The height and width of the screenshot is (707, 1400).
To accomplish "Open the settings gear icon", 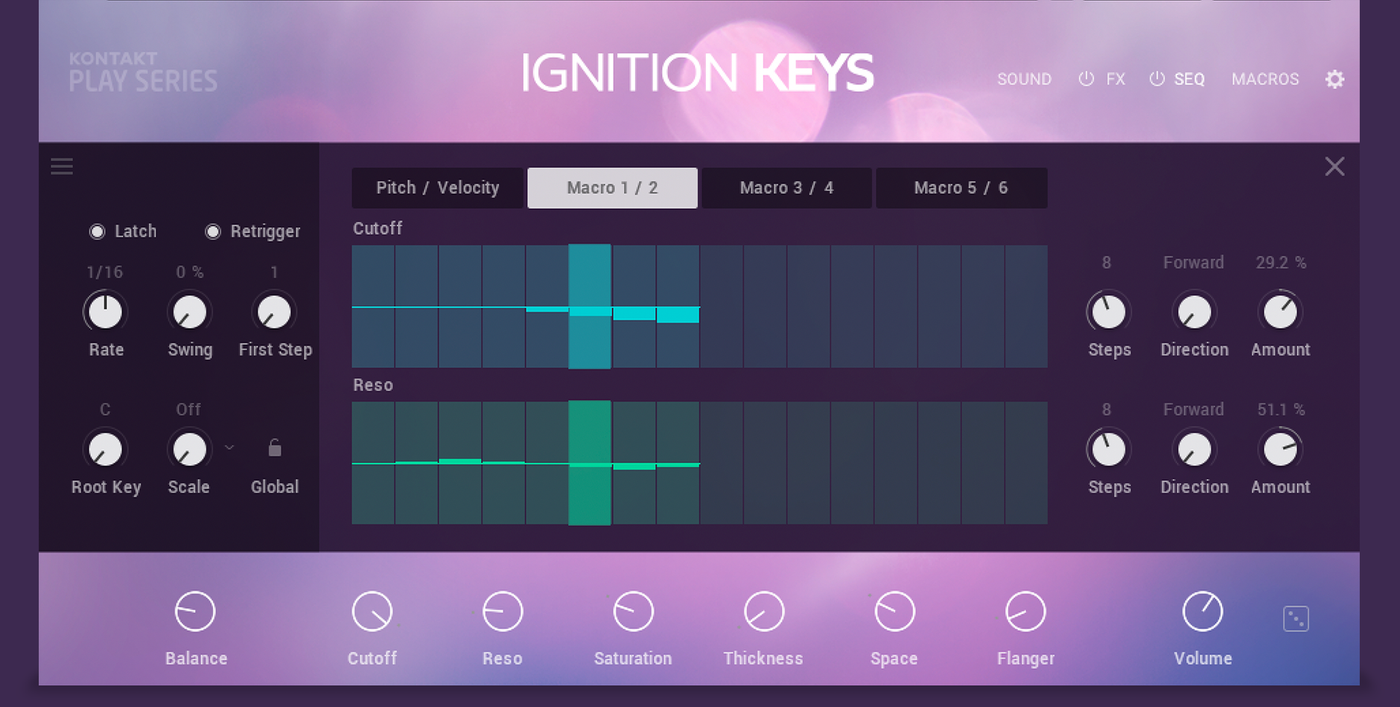I will (x=1335, y=79).
